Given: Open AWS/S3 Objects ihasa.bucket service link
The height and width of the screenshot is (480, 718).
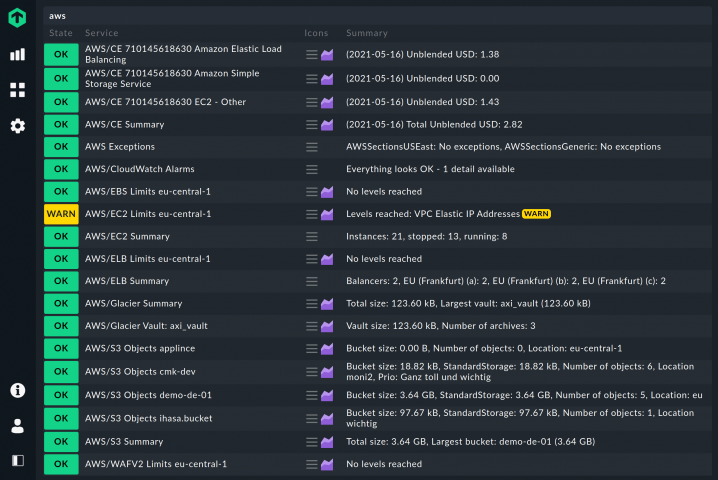Looking at the screenshot, I should click(148, 418).
